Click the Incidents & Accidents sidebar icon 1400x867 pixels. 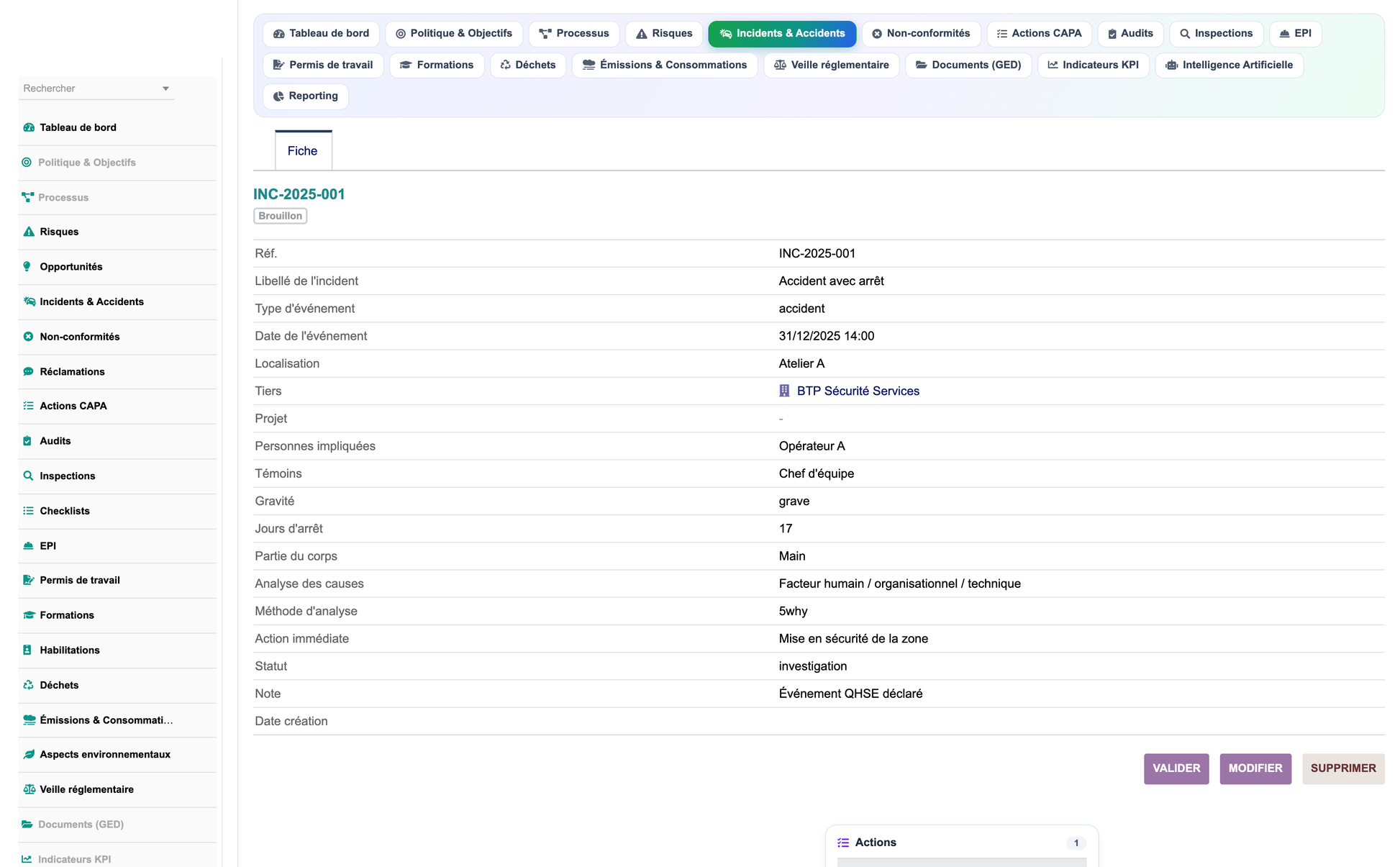(x=29, y=301)
